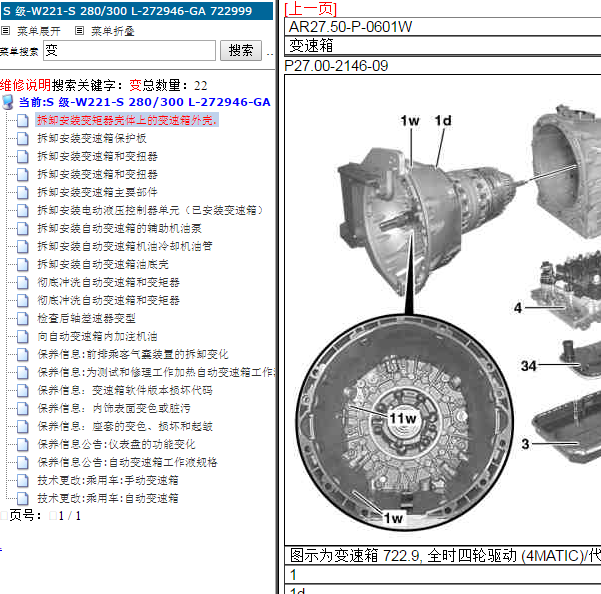Click document code AR27.50-P-0601W

tap(350, 27)
